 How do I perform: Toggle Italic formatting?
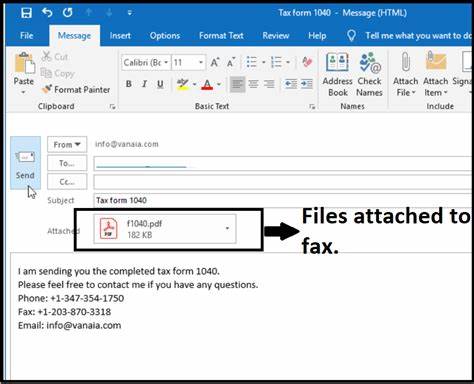[144, 84]
